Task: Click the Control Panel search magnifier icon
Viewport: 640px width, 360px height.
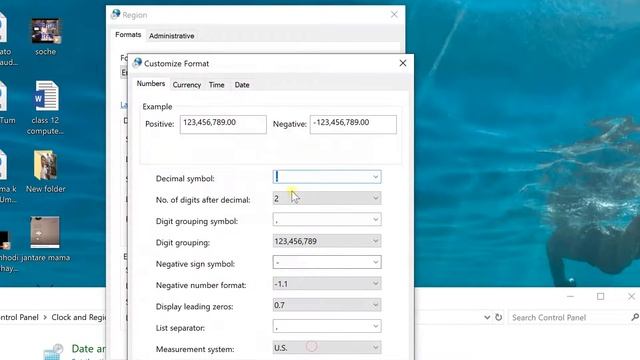Action: pos(635,317)
